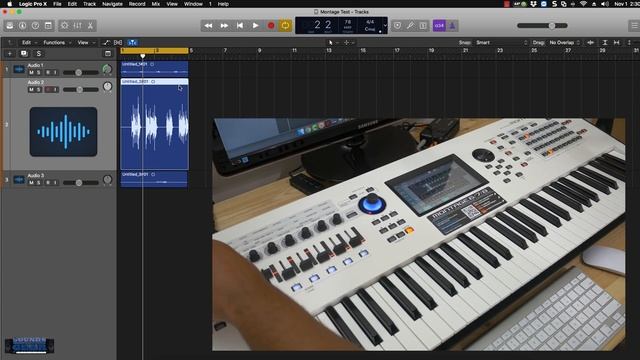Add a new track with plus button
This screenshot has width=640, height=360.
click(10, 53)
